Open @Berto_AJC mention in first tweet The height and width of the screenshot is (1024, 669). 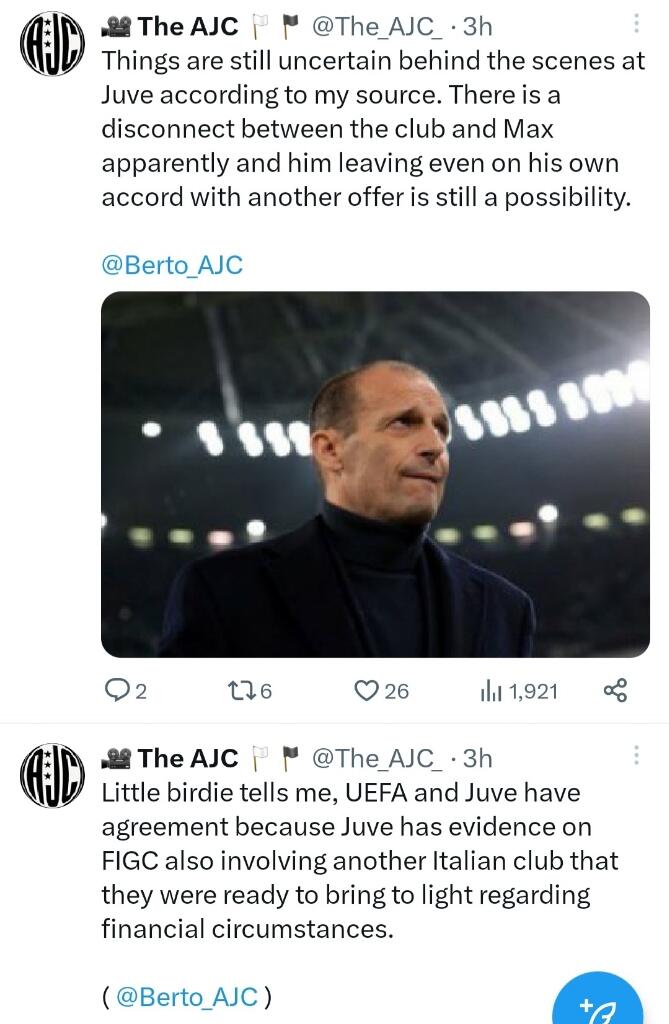173,265
